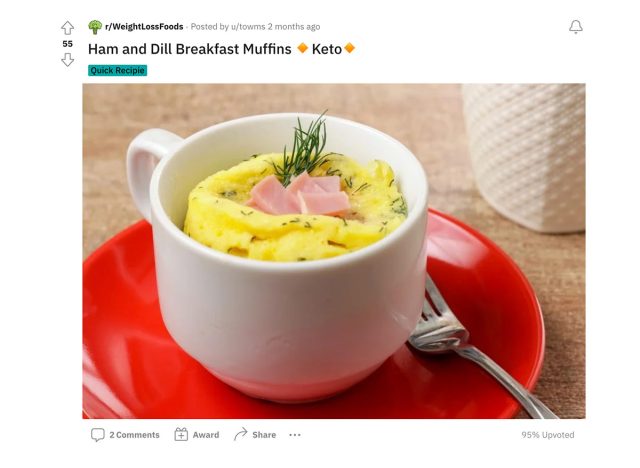
Task: Open the r/WeightLossFoods broccoli community icon
Action: (x=95, y=27)
